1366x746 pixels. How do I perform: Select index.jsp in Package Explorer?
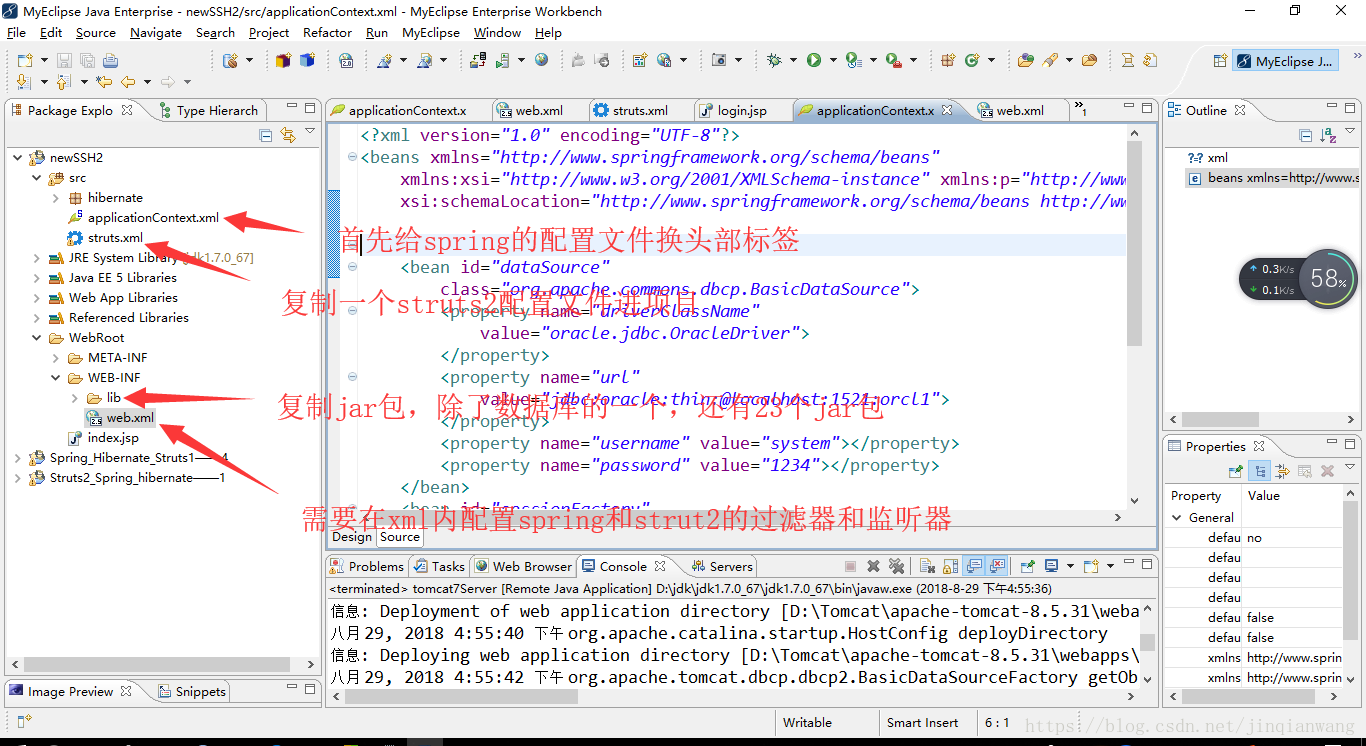tap(113, 438)
